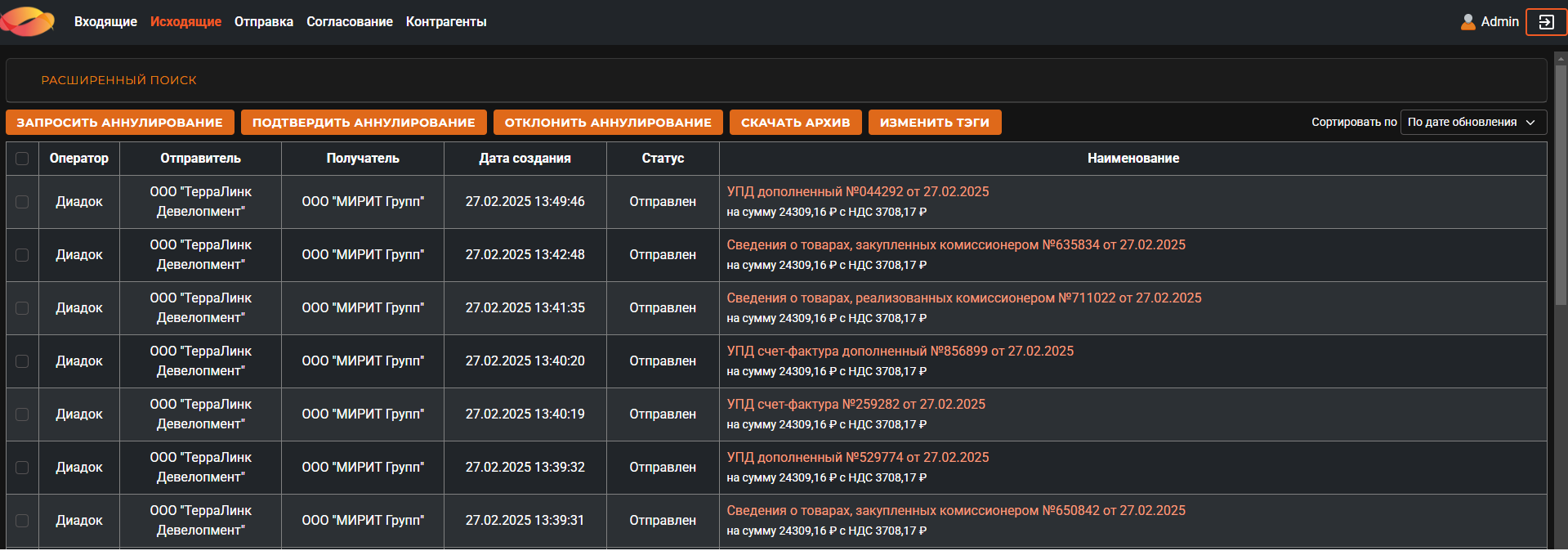Click the Скачать архив button
Viewport: 1568px width, 551px height.
click(x=796, y=123)
